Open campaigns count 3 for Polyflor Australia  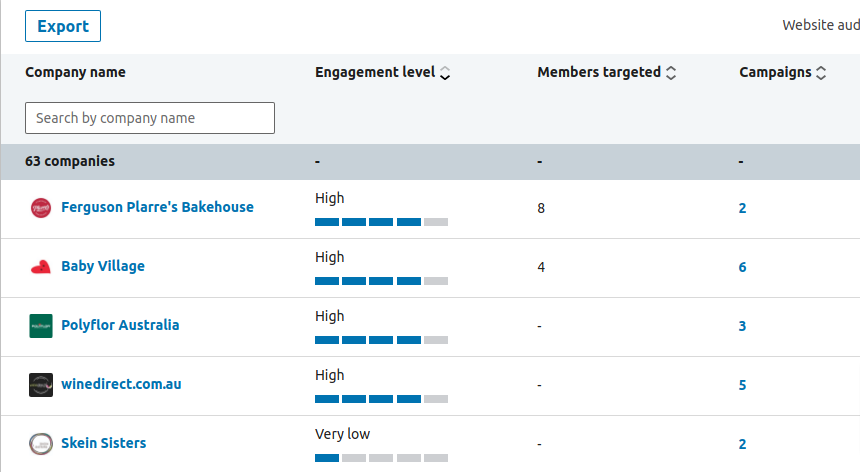[742, 326]
